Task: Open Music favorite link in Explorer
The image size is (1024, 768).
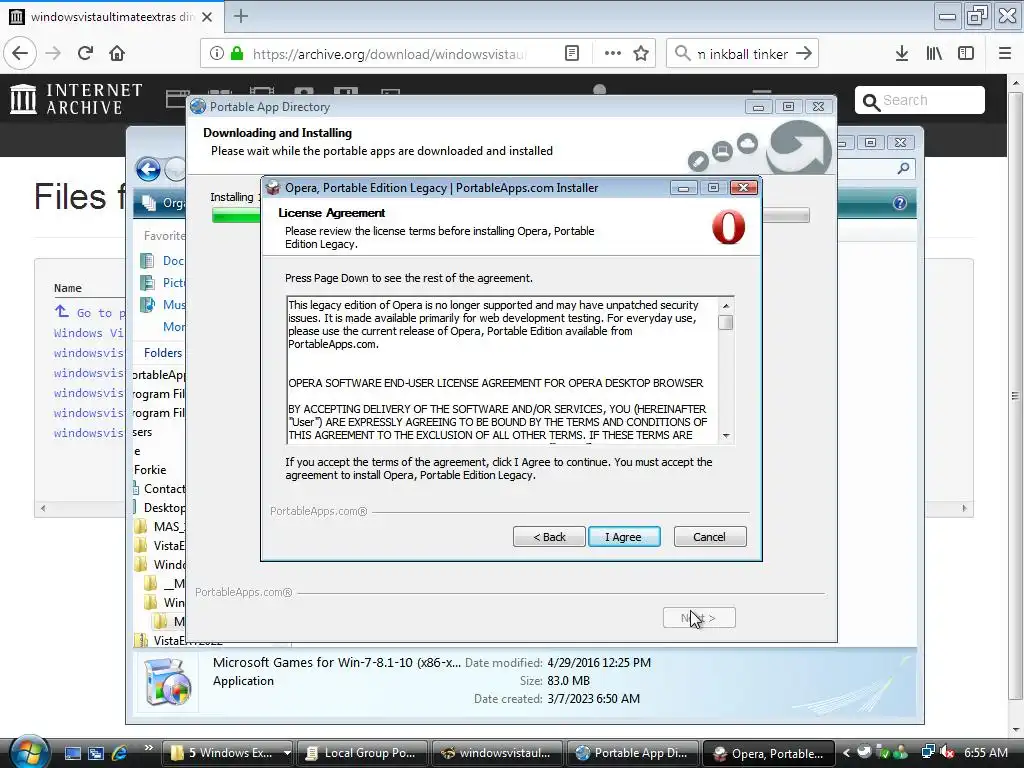Action: 163,304
